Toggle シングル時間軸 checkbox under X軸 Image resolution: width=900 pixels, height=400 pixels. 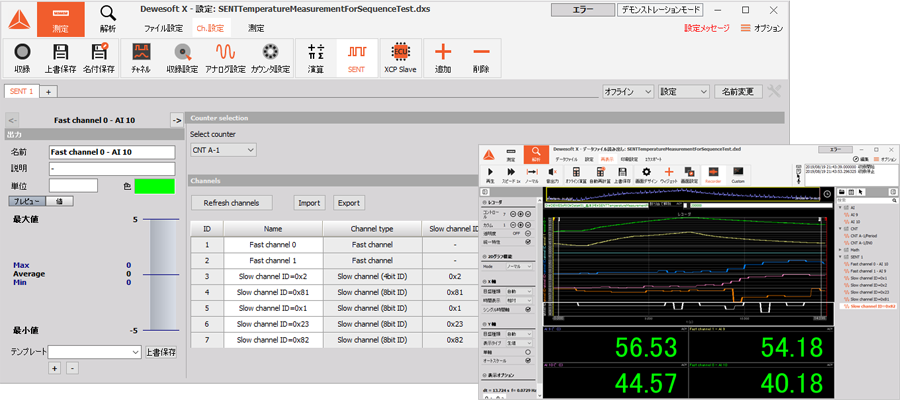528,309
